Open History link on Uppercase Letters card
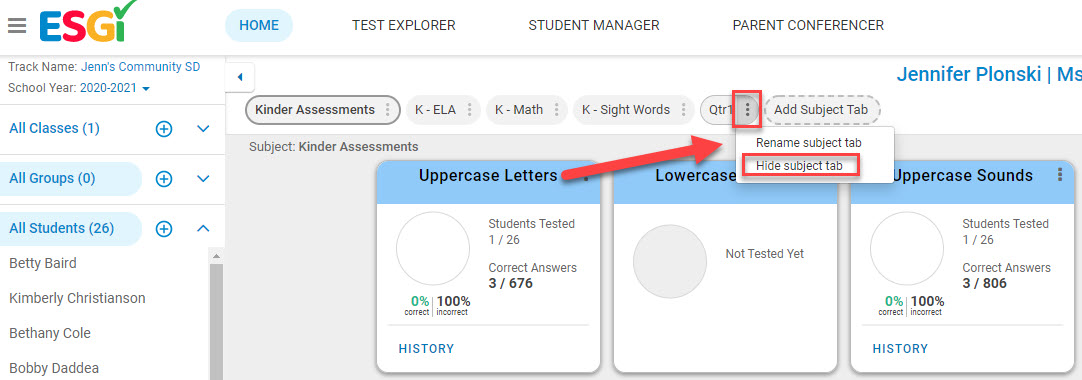The width and height of the screenshot is (1082, 380). pos(426,348)
